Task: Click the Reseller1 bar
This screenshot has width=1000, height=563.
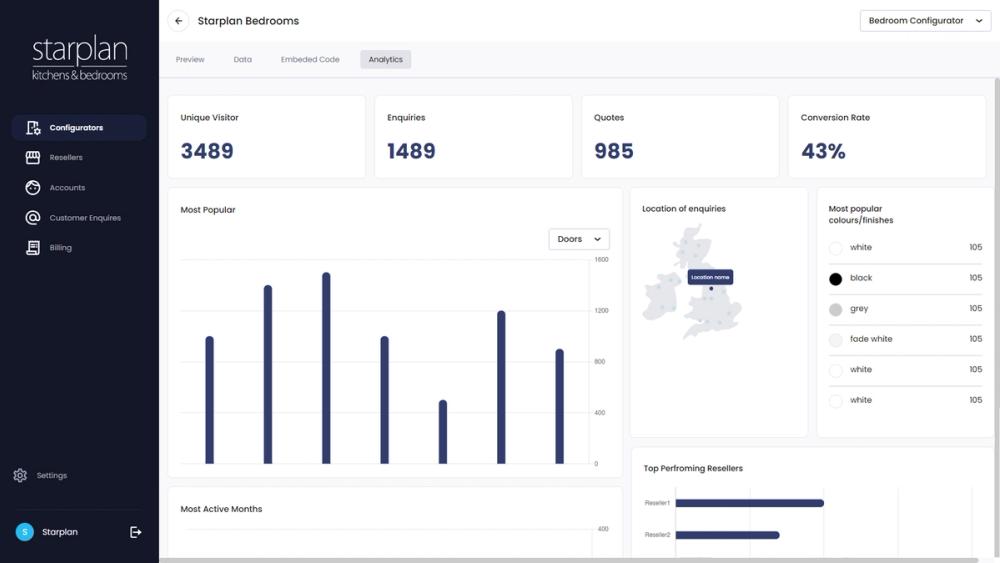Action: click(x=749, y=503)
